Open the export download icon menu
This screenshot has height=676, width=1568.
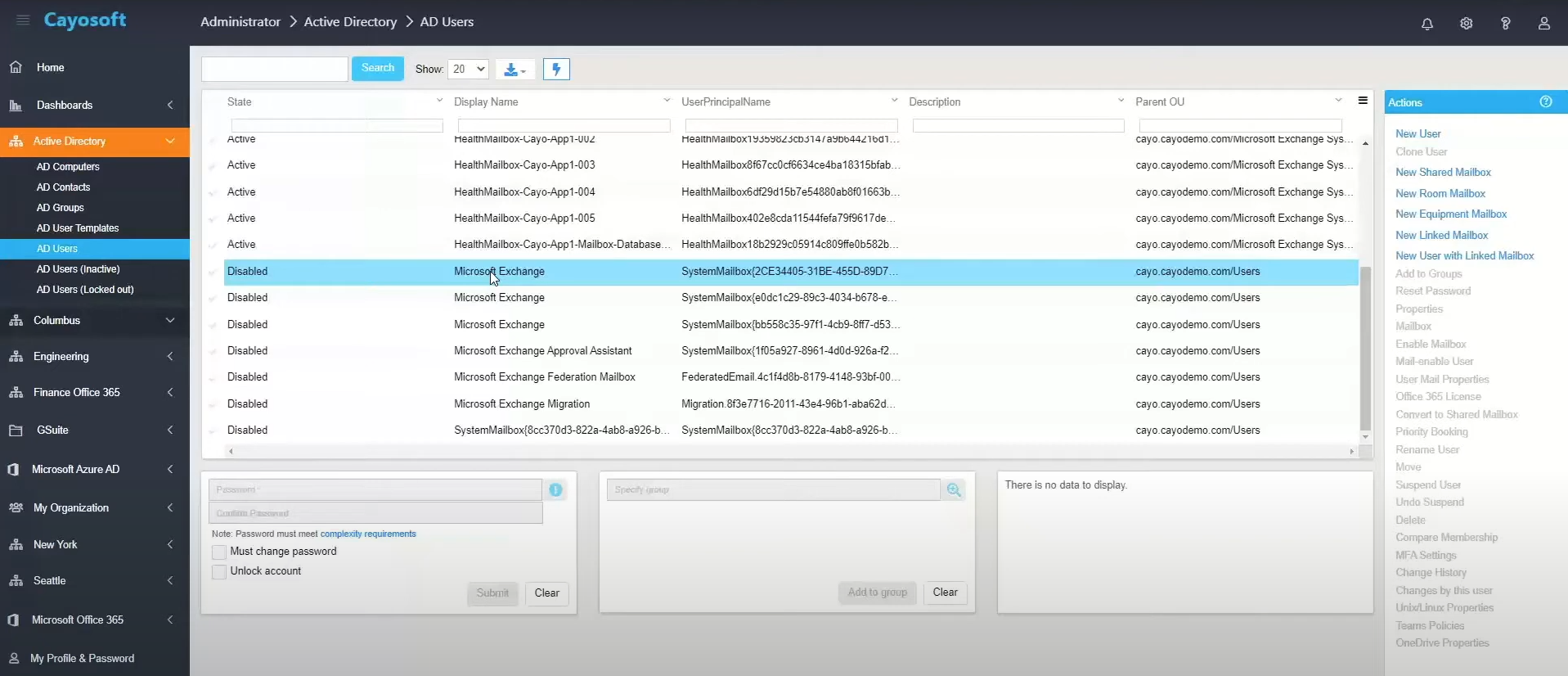click(514, 70)
